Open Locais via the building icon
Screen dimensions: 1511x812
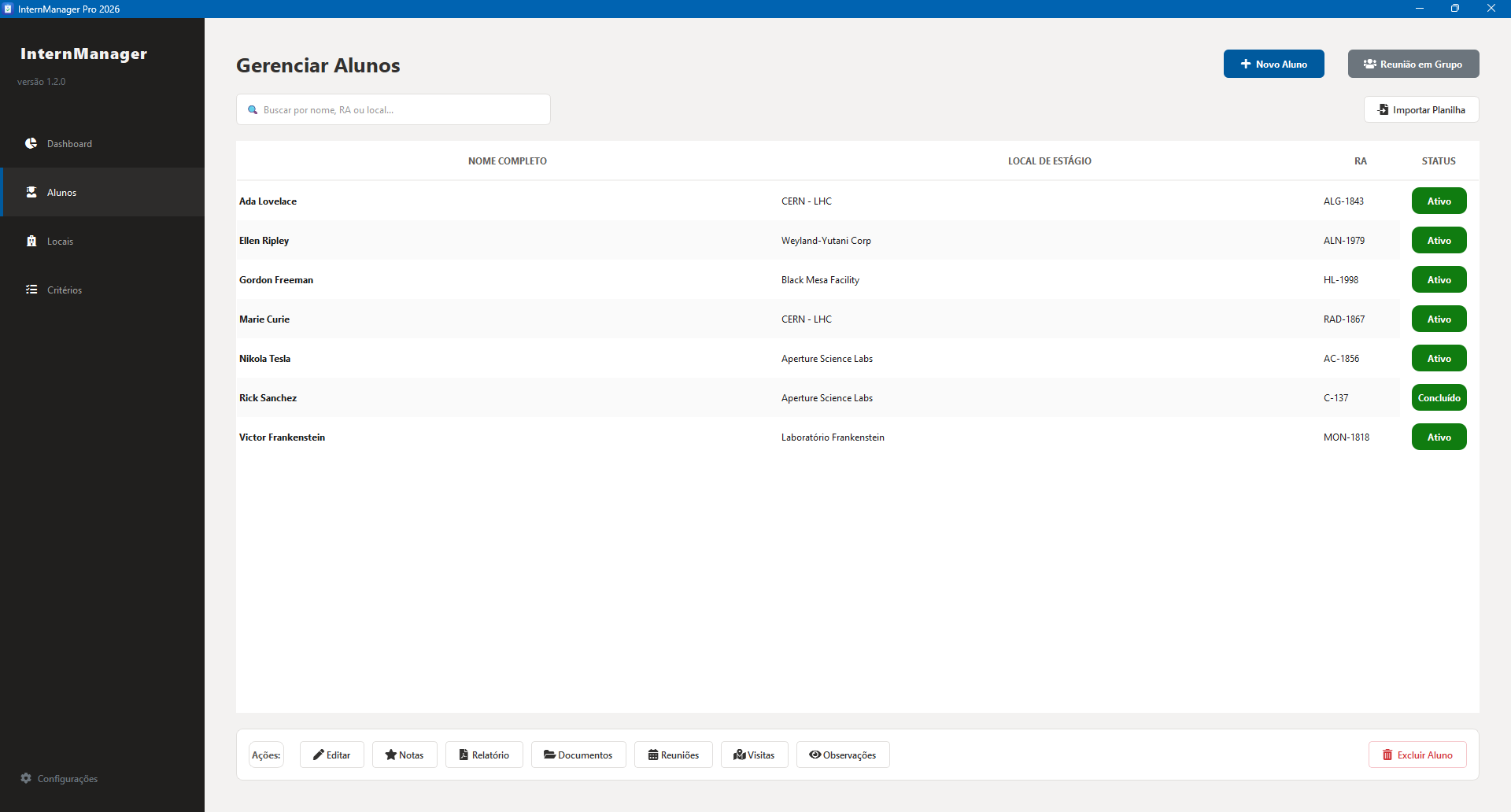click(31, 241)
